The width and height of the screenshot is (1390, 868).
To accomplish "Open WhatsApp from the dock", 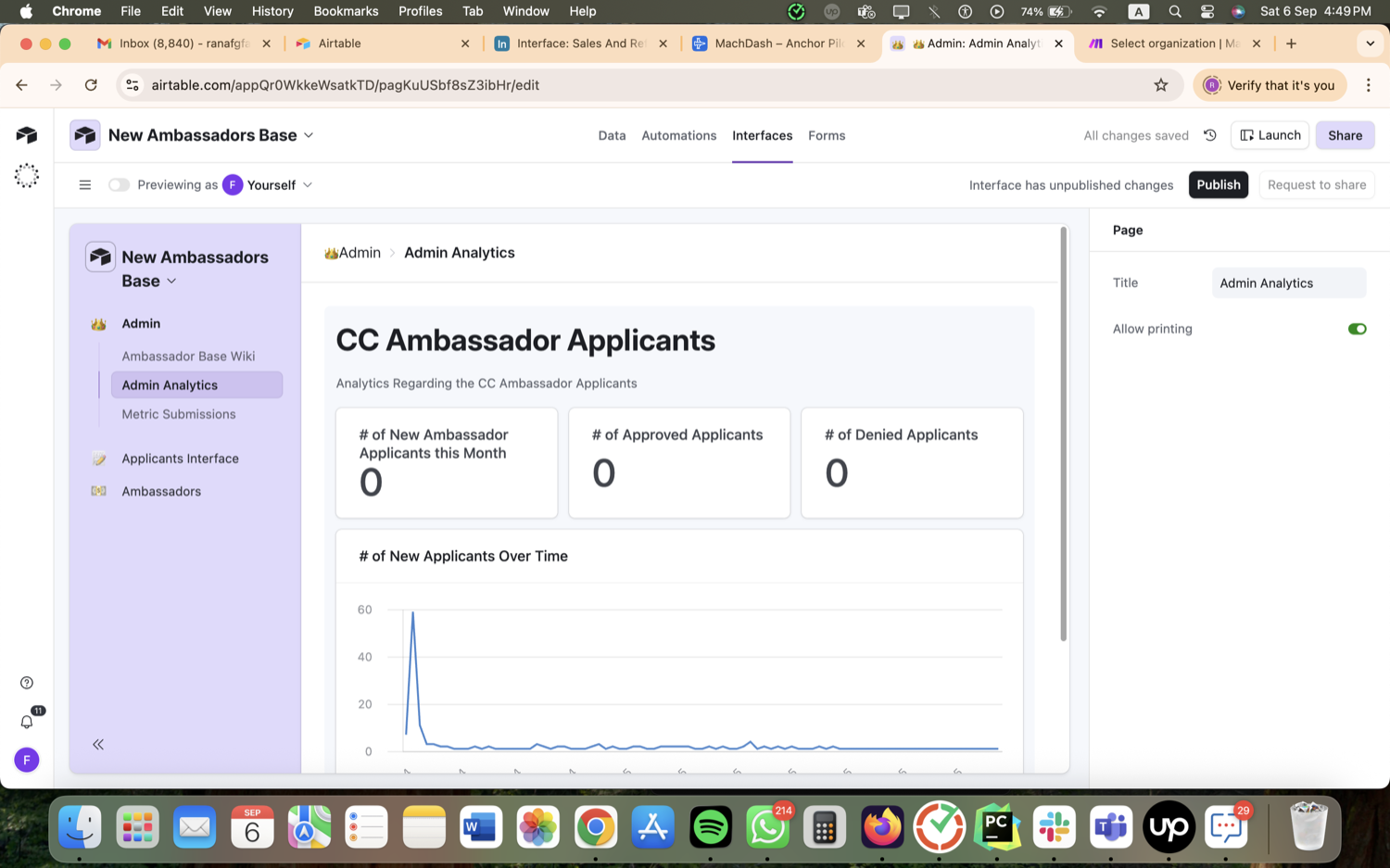I will click(x=768, y=827).
